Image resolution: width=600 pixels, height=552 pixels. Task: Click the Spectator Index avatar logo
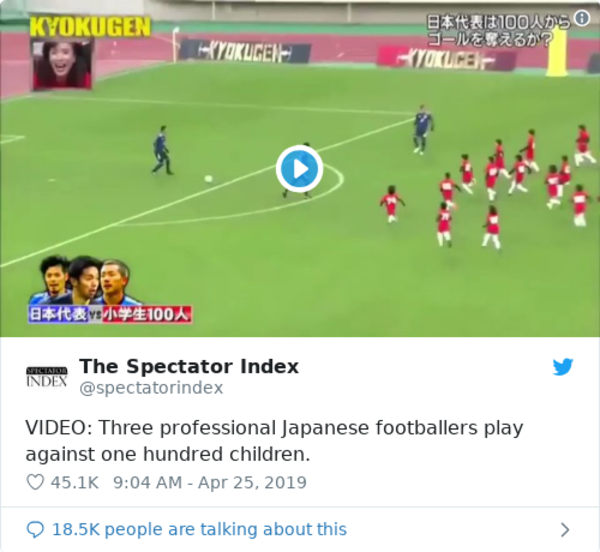(47, 377)
